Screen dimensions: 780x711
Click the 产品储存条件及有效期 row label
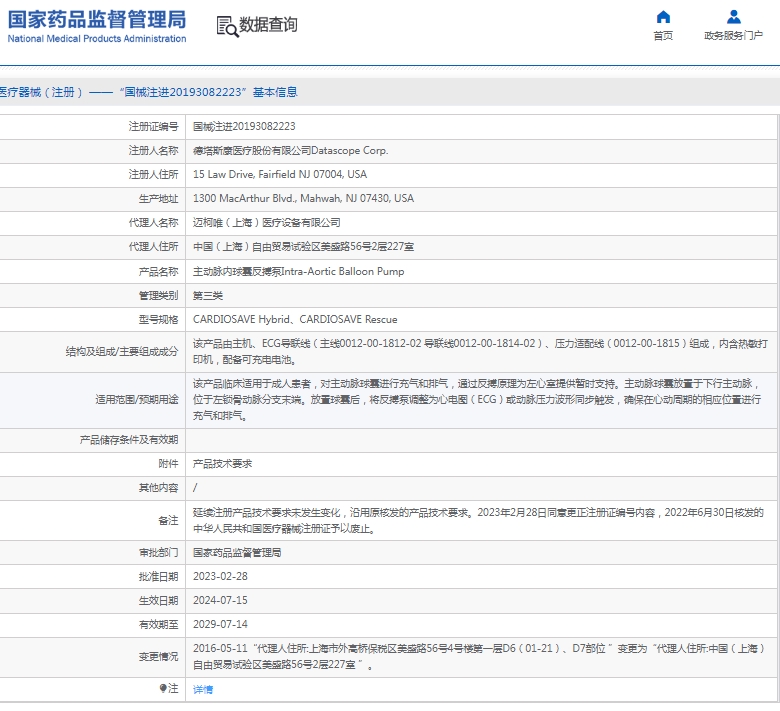[x=129, y=439]
